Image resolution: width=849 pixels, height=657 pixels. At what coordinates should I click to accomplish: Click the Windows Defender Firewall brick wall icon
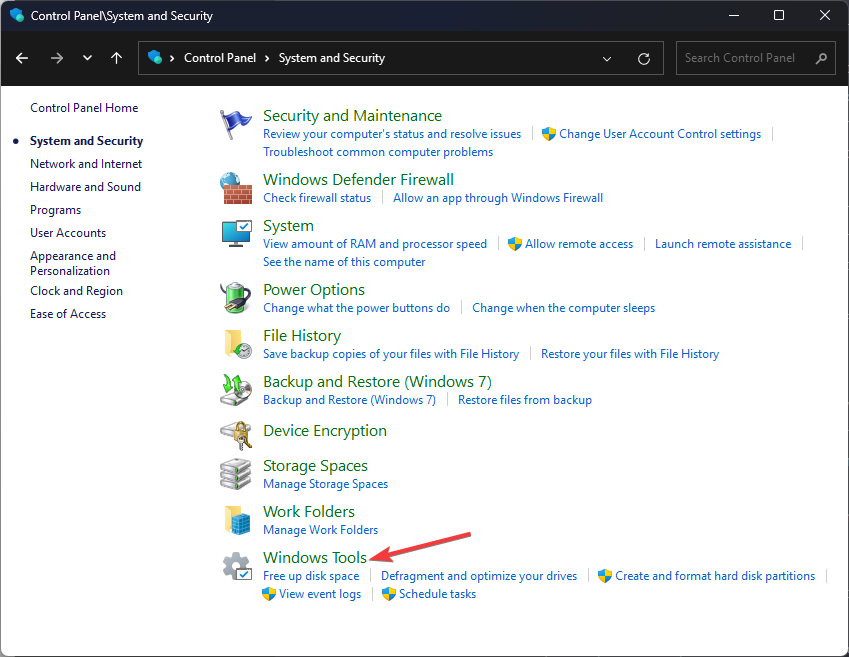tap(236, 188)
